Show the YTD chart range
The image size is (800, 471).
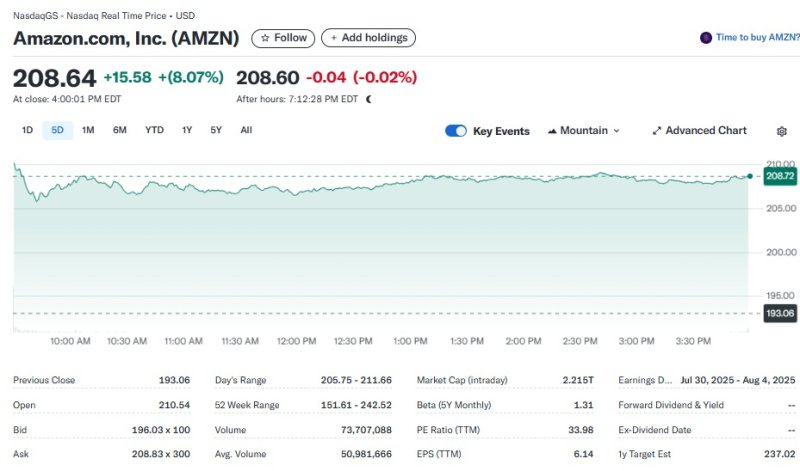[x=154, y=130]
